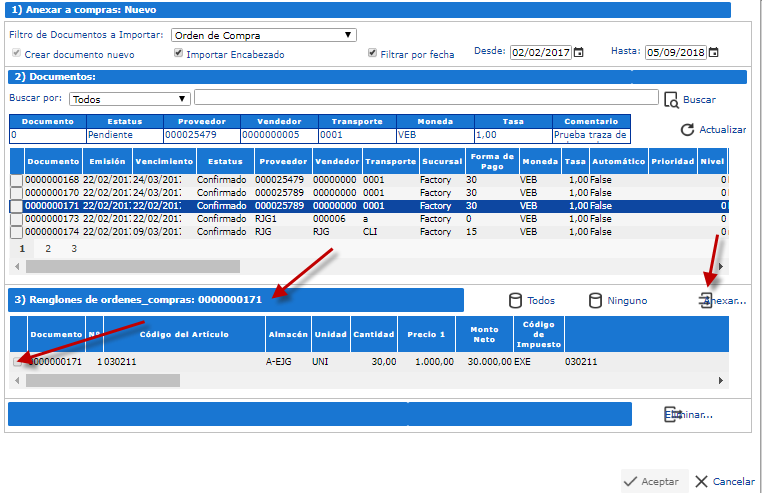Screen dimensions: 762x493
Task: Click the documents grid horizontal scrollbar
Action: click(x=133, y=267)
